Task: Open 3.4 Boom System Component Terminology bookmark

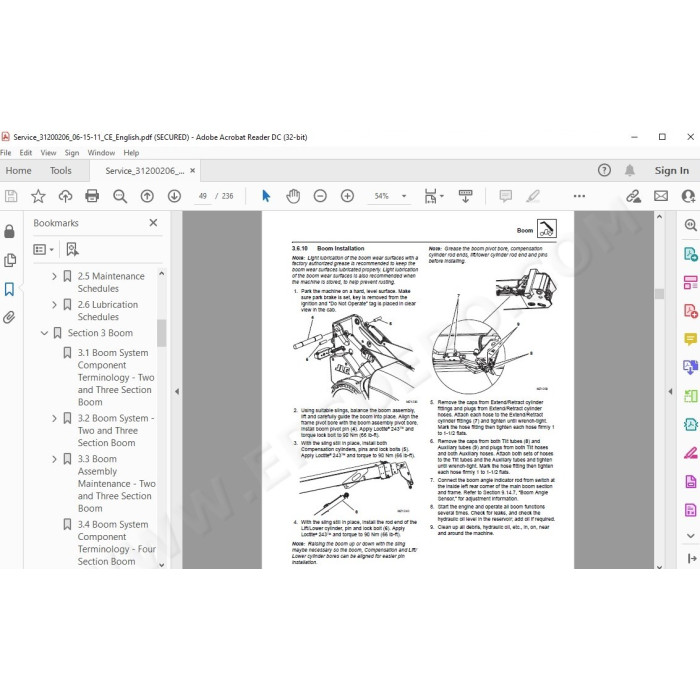Action: [x=117, y=543]
